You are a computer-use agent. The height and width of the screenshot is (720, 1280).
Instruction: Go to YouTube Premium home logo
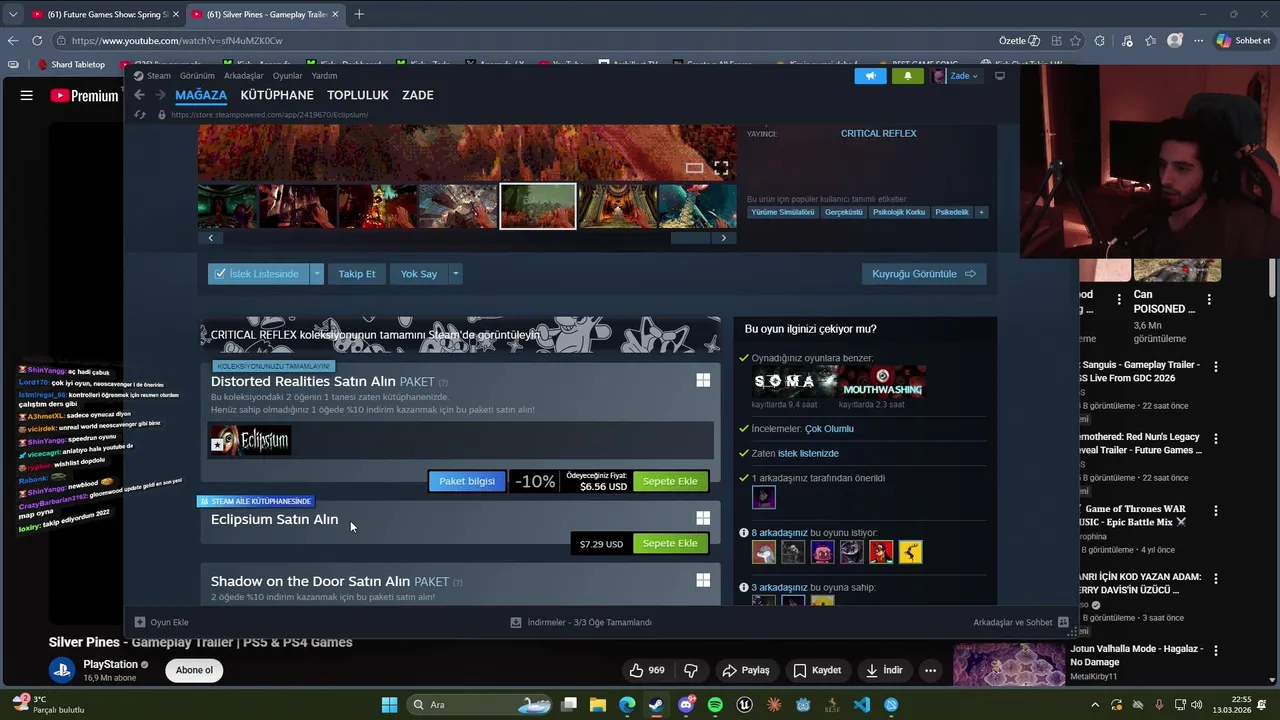[x=84, y=96]
